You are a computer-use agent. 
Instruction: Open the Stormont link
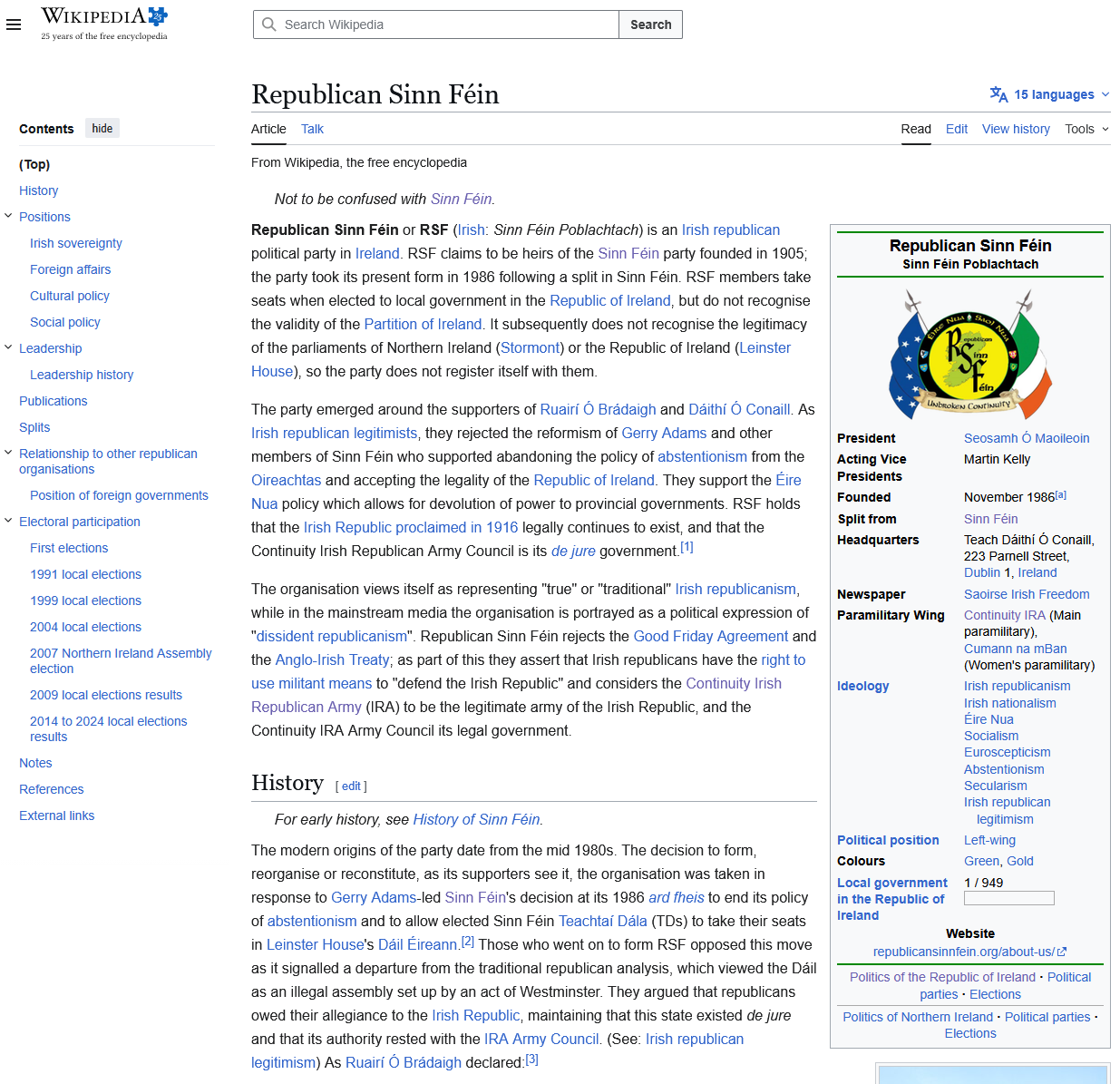click(x=530, y=347)
